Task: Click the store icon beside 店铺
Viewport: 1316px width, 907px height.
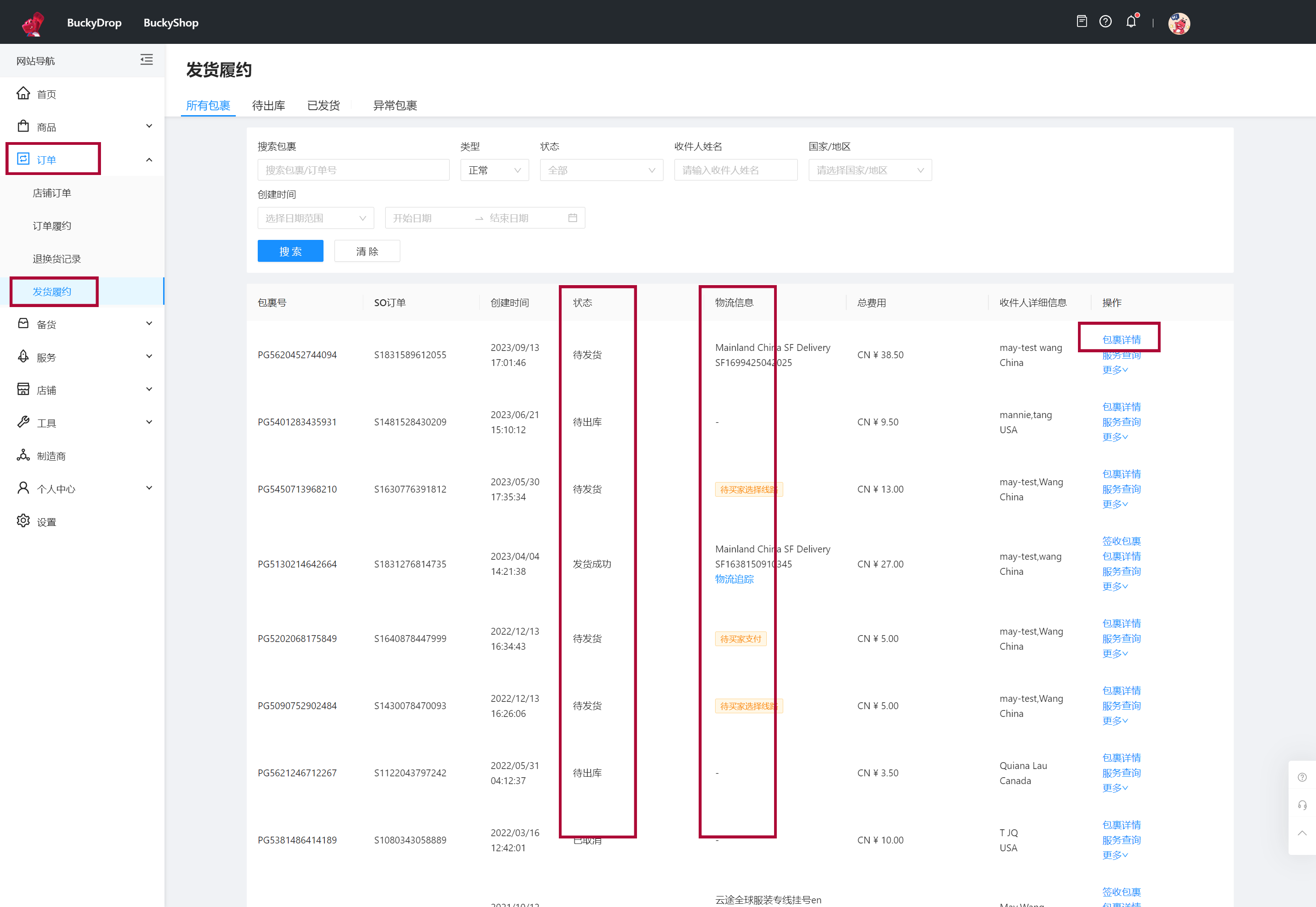Action: point(23,389)
